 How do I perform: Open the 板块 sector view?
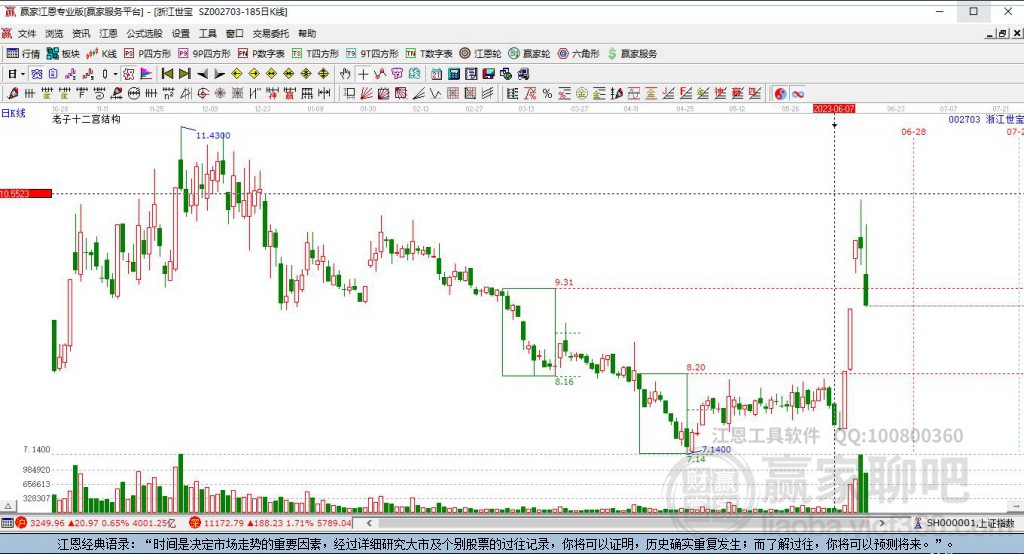63,54
